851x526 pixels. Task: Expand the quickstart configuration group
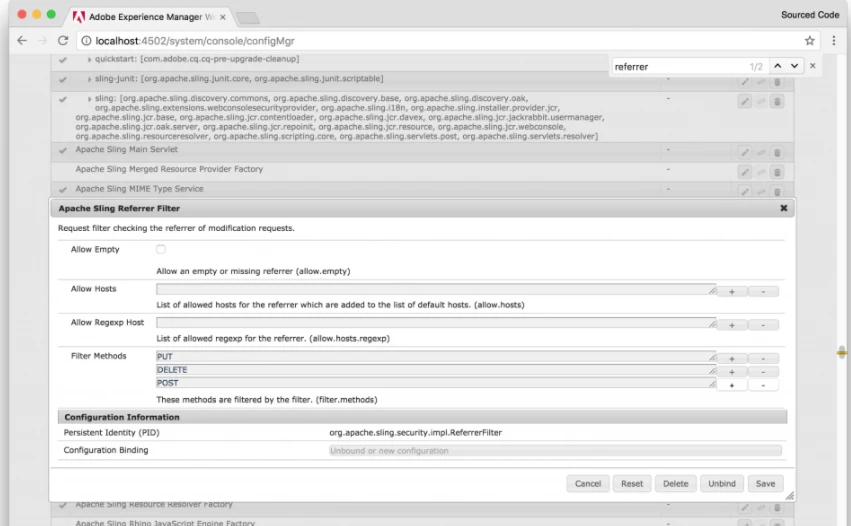(90, 59)
